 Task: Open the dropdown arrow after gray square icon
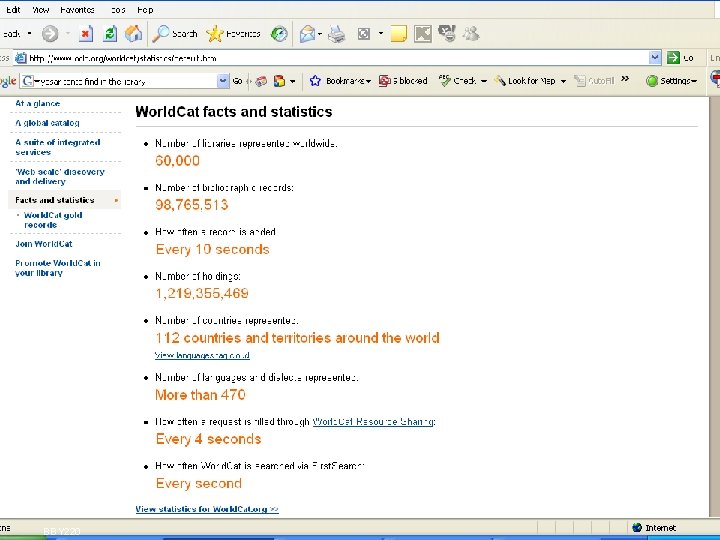click(x=381, y=34)
